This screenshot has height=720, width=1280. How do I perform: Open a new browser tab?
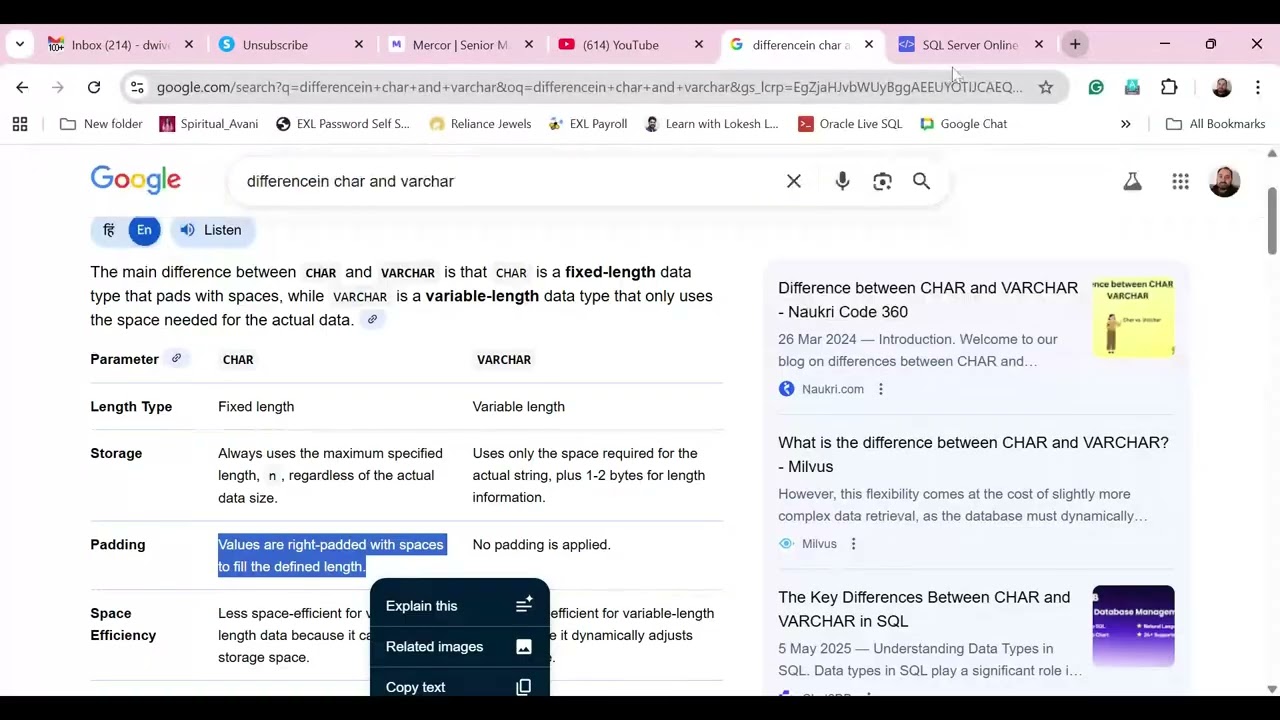click(x=1075, y=44)
